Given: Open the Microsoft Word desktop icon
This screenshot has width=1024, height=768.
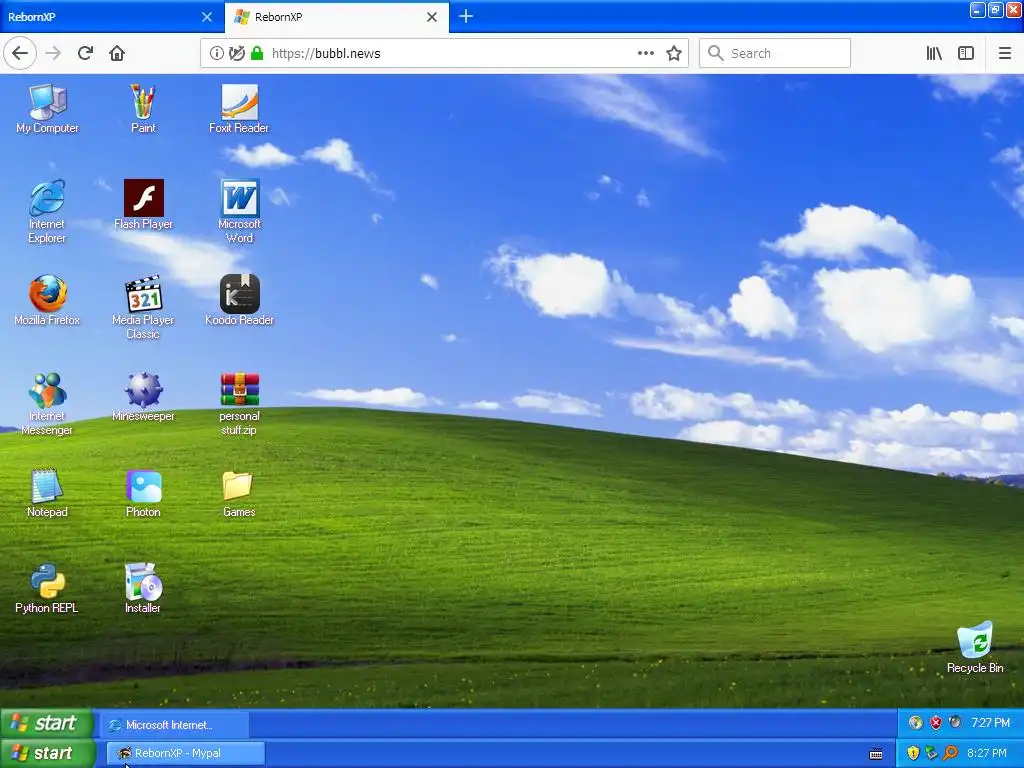Looking at the screenshot, I should (239, 212).
